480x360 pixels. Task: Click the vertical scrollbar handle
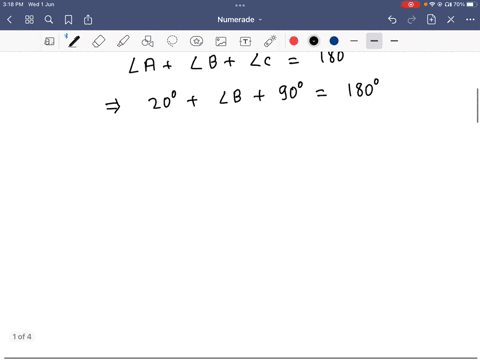click(x=478, y=106)
